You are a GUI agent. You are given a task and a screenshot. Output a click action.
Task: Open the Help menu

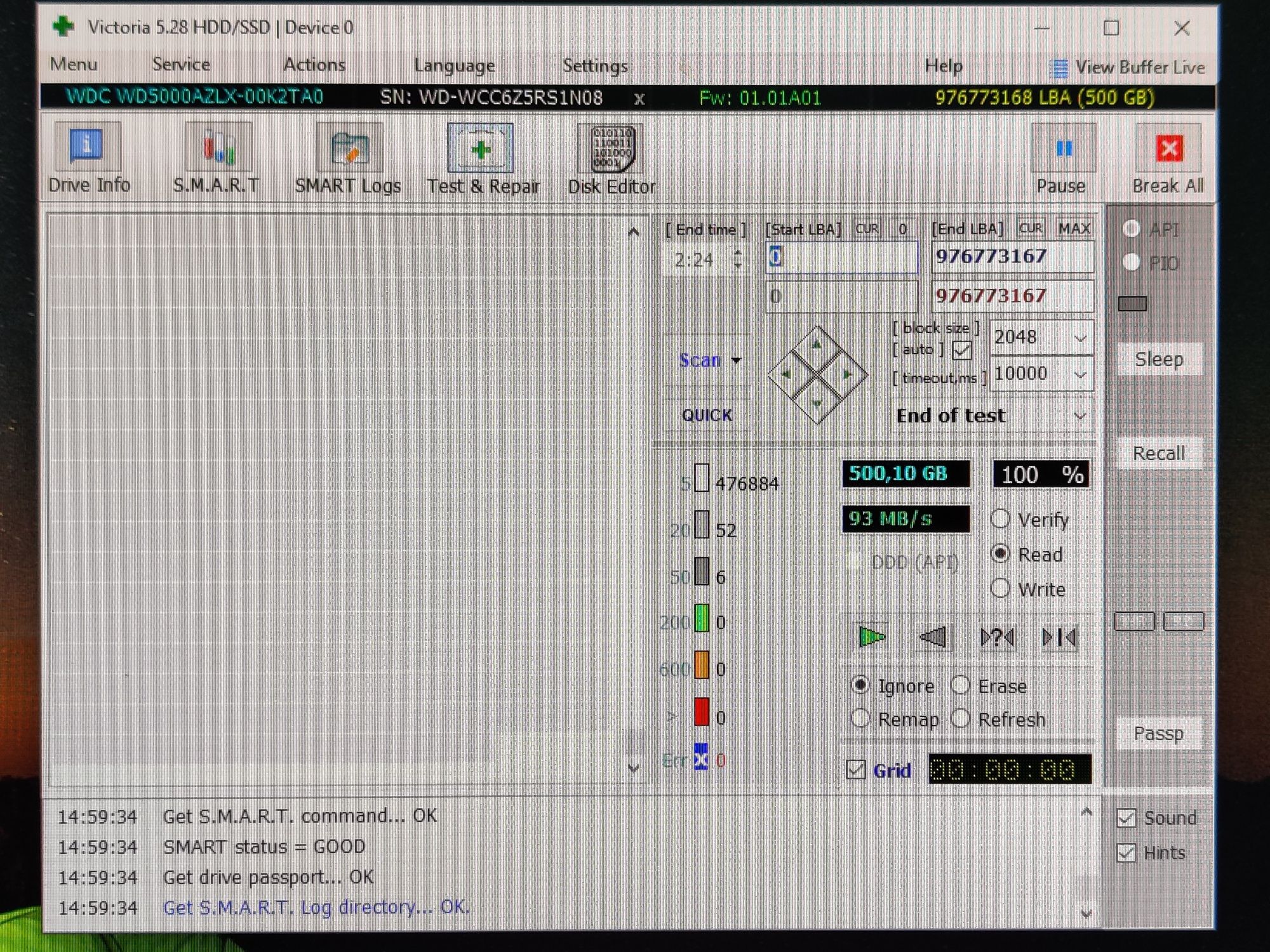point(944,66)
